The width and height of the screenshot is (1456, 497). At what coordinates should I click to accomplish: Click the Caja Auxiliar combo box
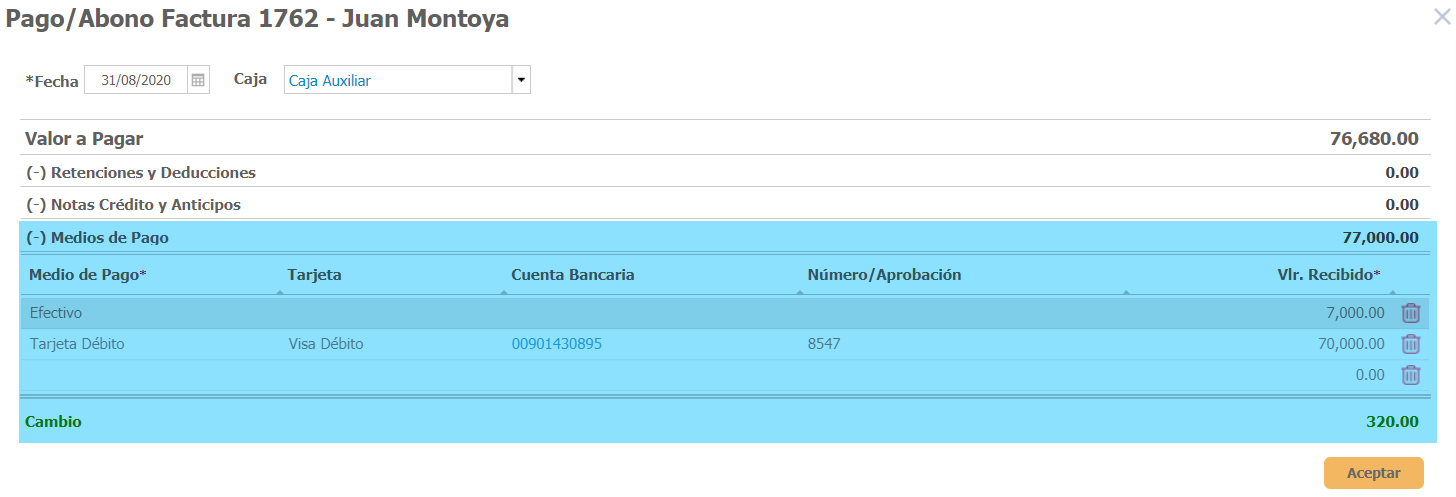point(397,80)
